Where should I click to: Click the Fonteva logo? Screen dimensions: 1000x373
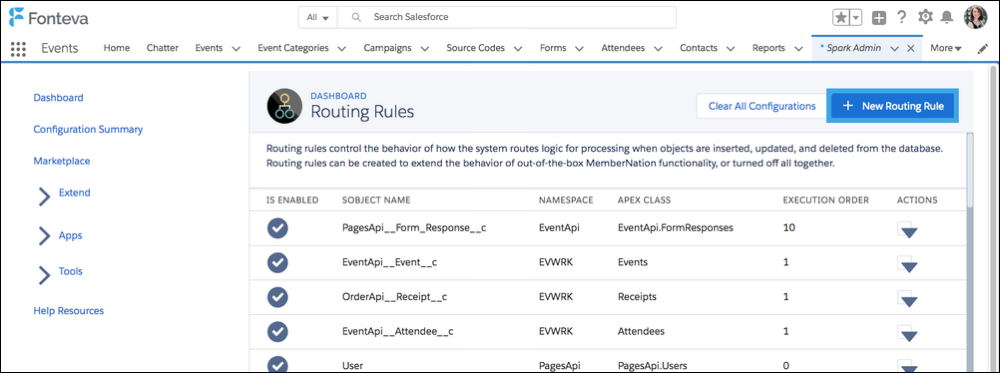click(x=49, y=18)
